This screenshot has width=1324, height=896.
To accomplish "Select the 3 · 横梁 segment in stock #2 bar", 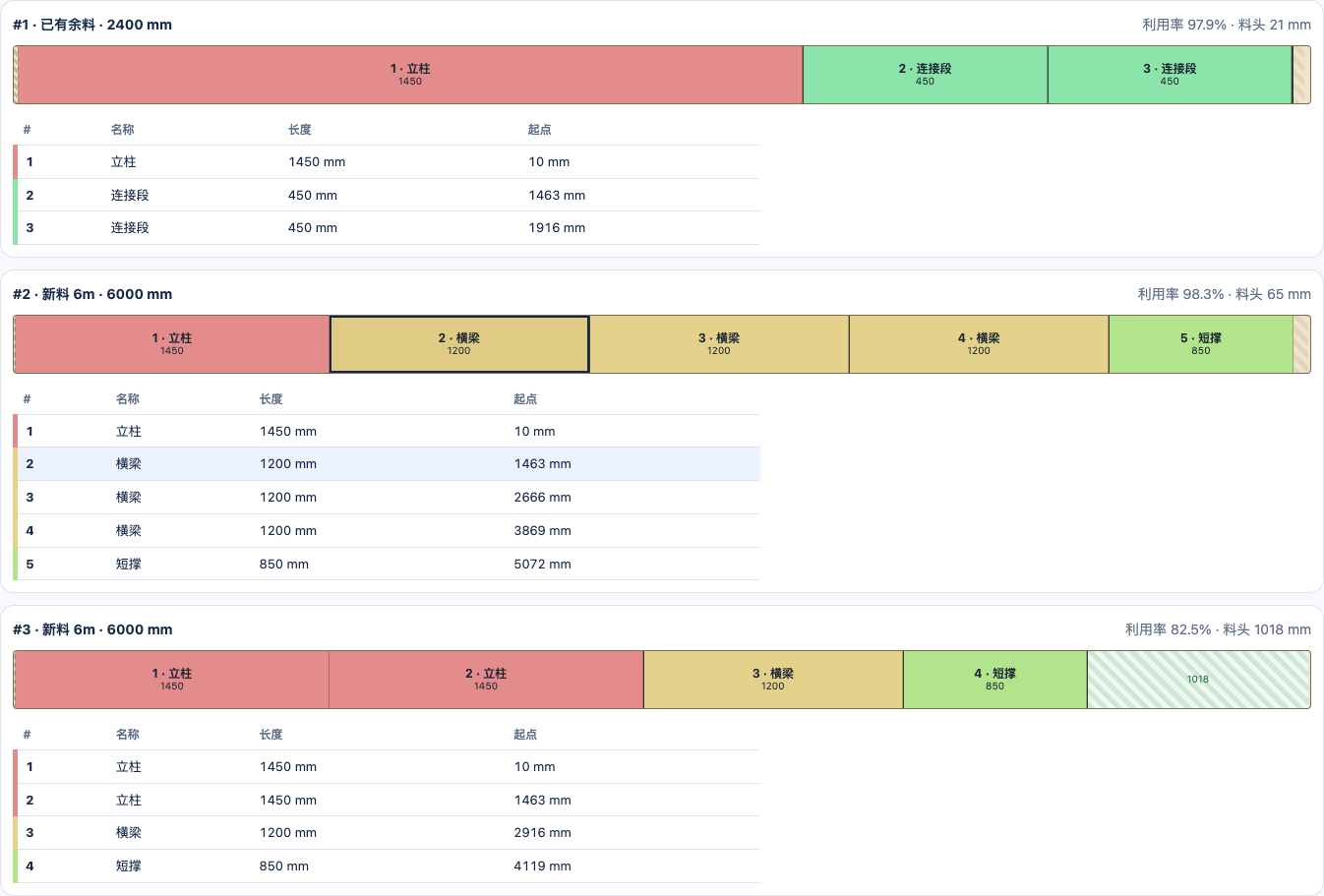I will tap(719, 344).
